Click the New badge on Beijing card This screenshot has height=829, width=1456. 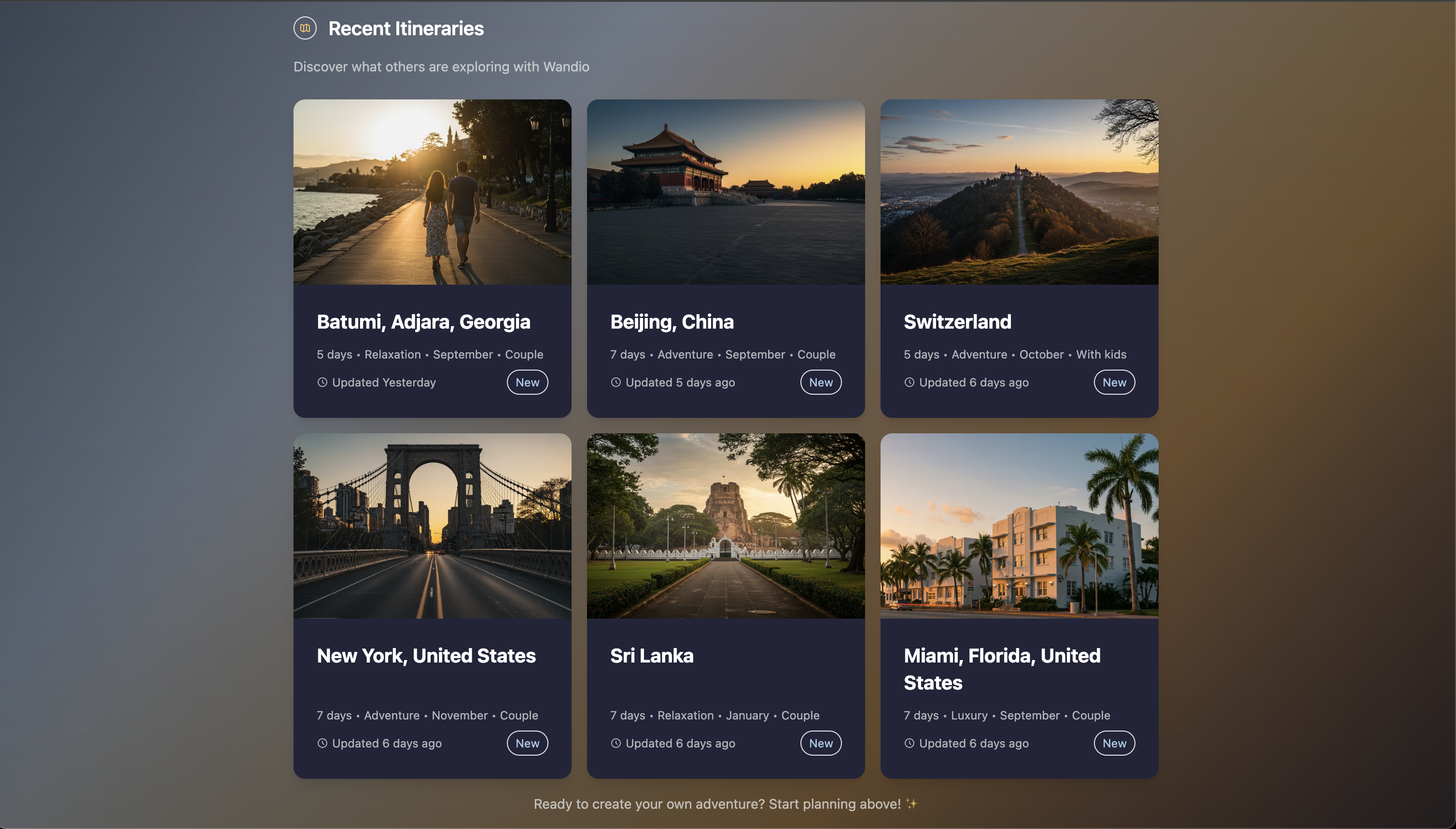pyautogui.click(x=821, y=383)
